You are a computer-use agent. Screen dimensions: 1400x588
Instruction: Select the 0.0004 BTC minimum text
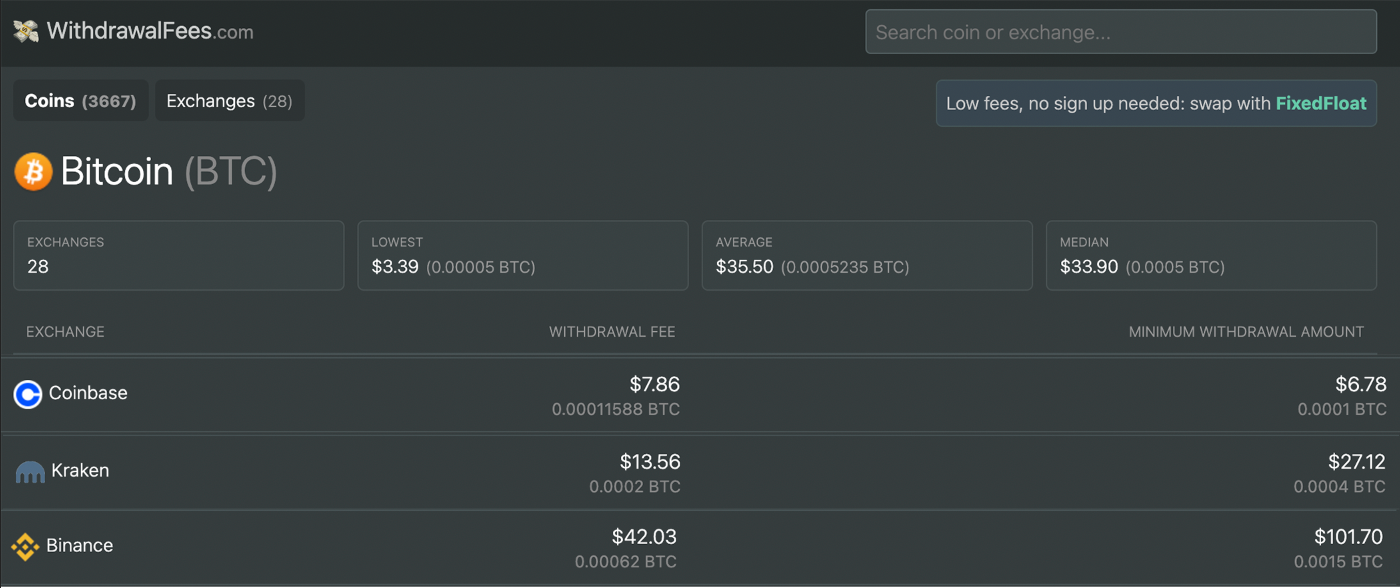pos(1340,487)
